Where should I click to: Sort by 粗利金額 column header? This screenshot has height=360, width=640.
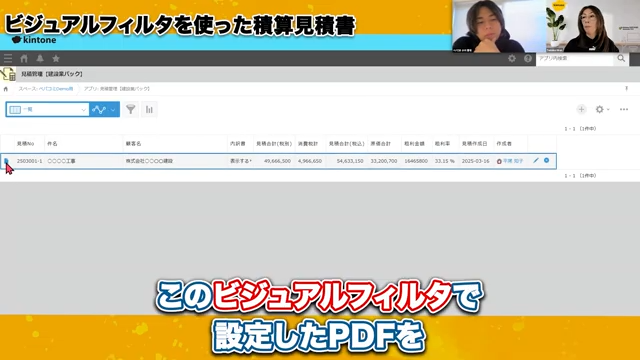[414, 144]
